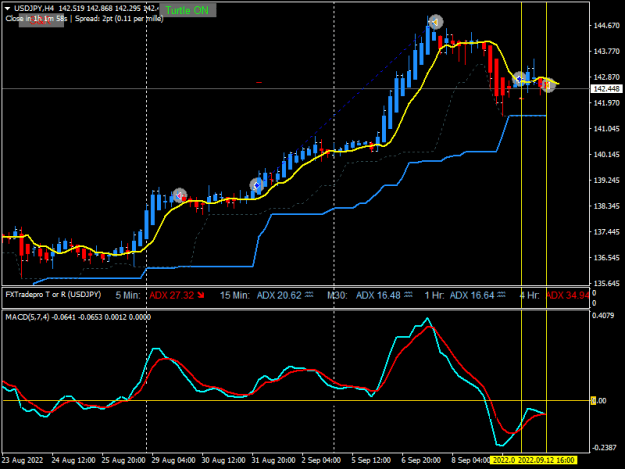The width and height of the screenshot is (625, 469).
Task: Click the current price label 142.448
Action: (606, 89)
